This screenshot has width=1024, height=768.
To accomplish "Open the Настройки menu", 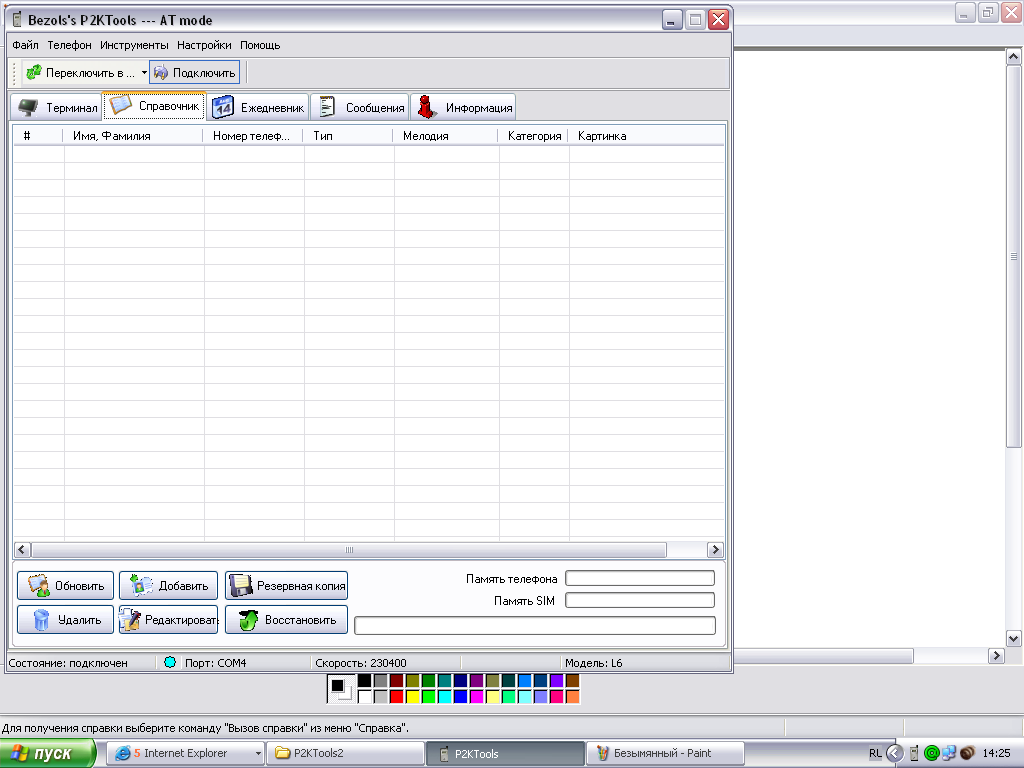I will 204,45.
